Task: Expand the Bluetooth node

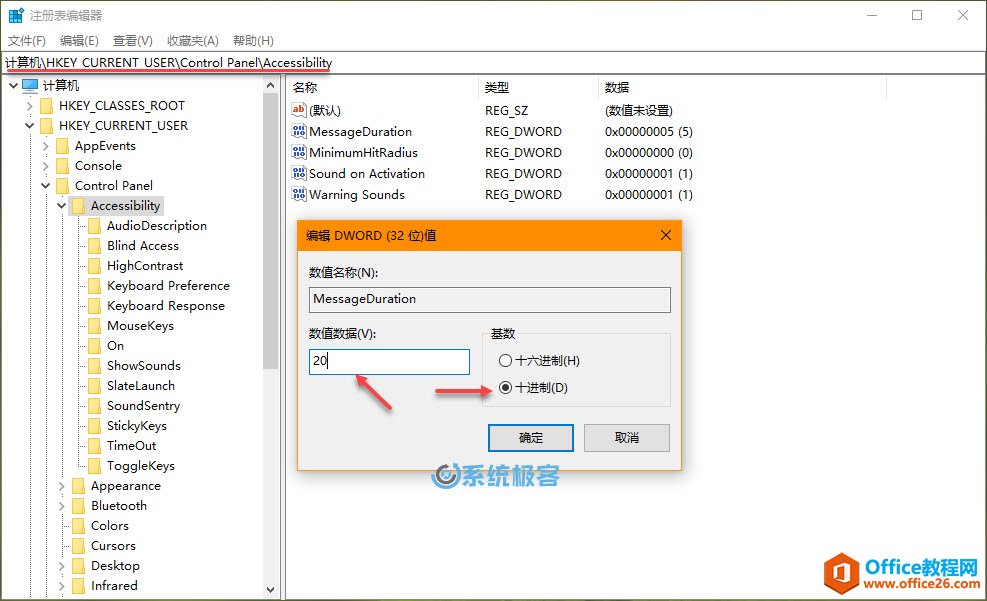Action: click(62, 507)
